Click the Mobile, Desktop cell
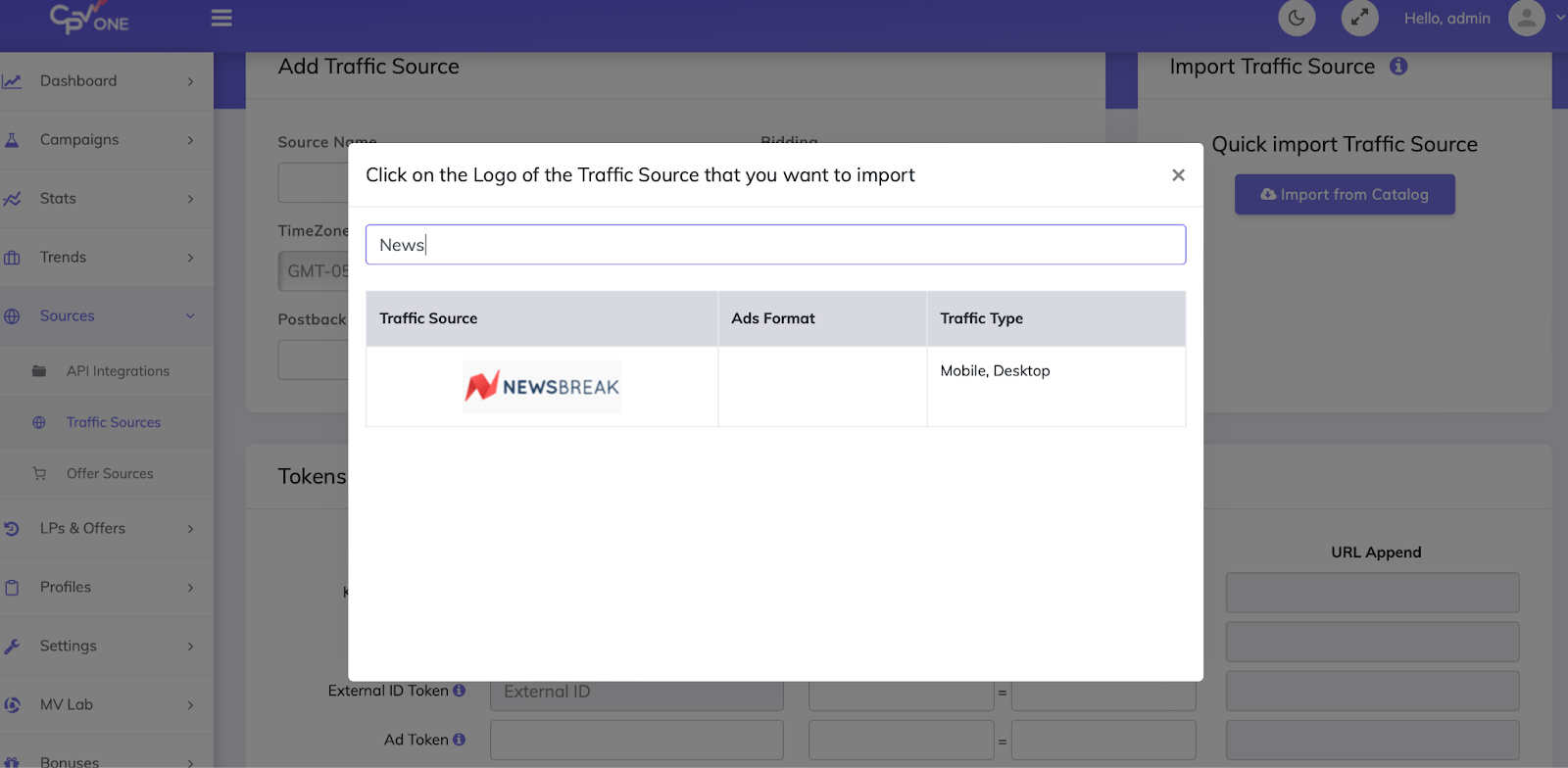The image size is (1568, 768). tap(1056, 386)
